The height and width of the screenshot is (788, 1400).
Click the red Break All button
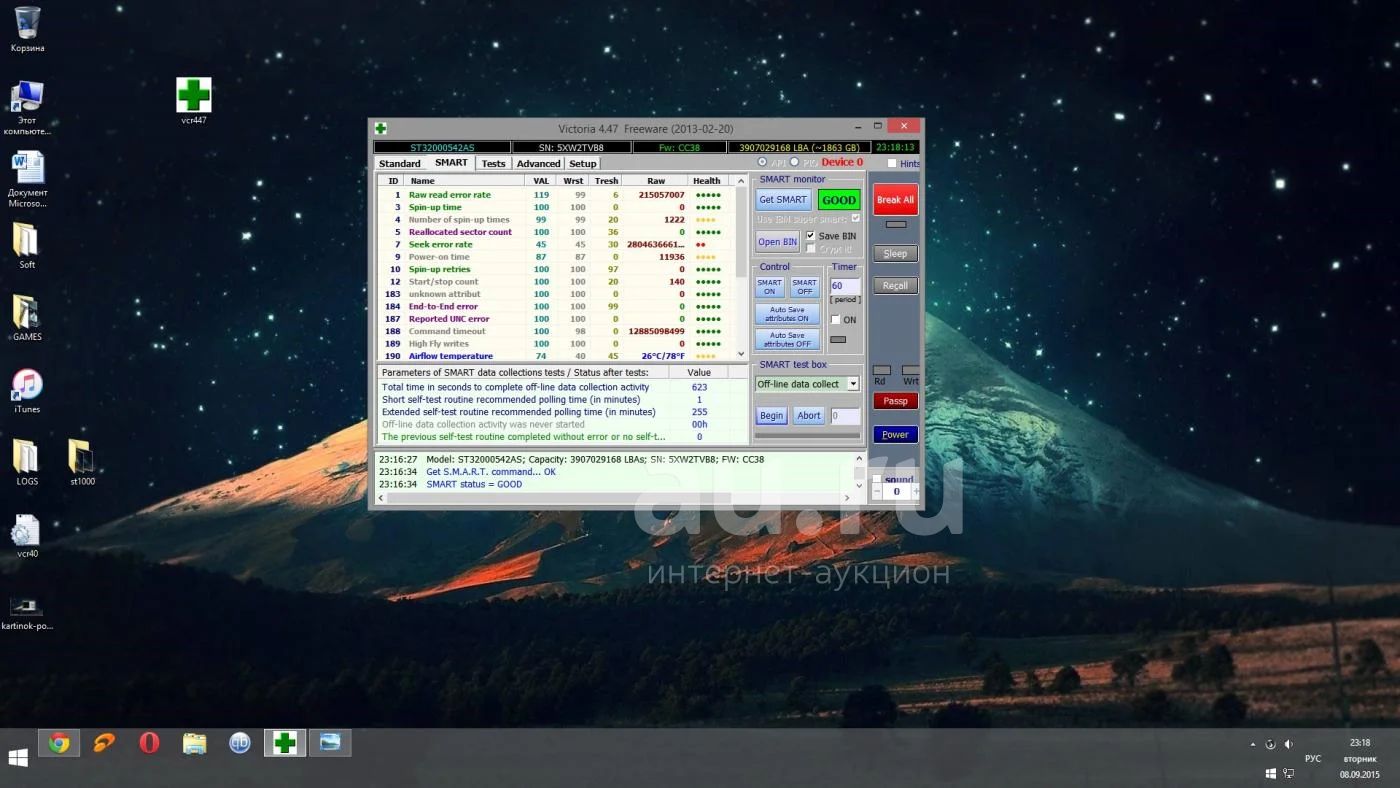point(895,199)
